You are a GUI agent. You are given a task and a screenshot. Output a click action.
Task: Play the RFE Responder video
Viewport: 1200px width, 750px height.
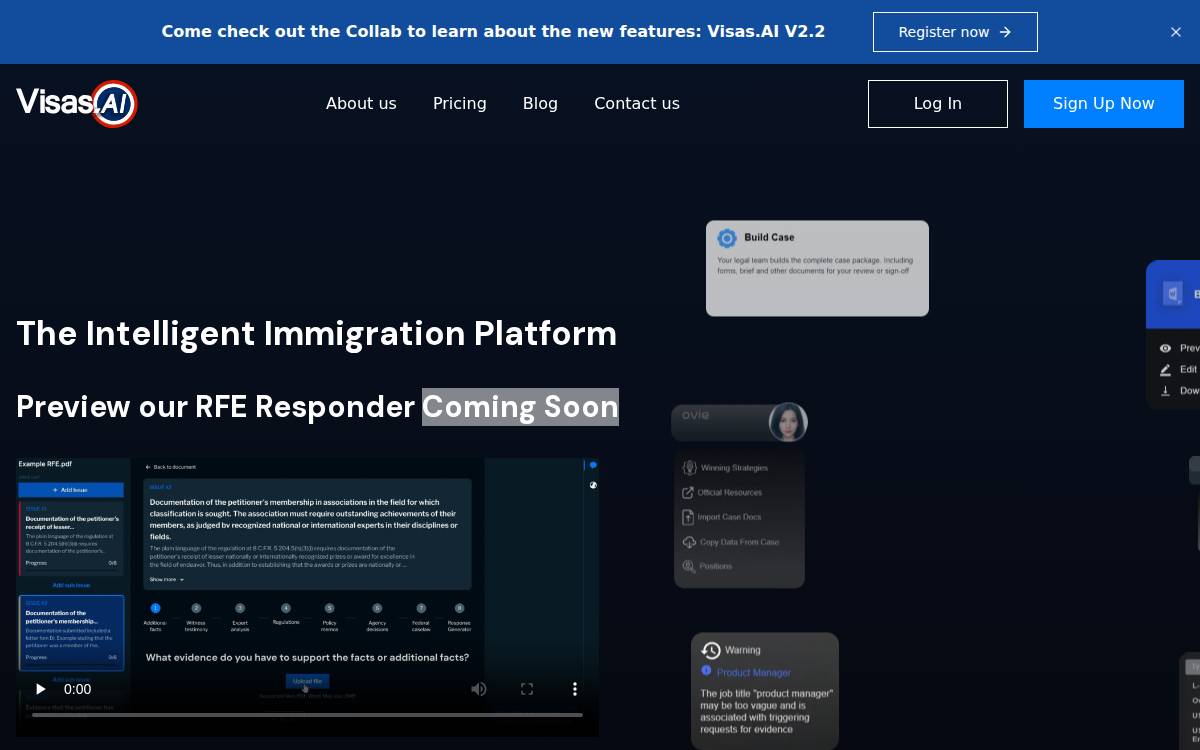pyautogui.click(x=40, y=689)
